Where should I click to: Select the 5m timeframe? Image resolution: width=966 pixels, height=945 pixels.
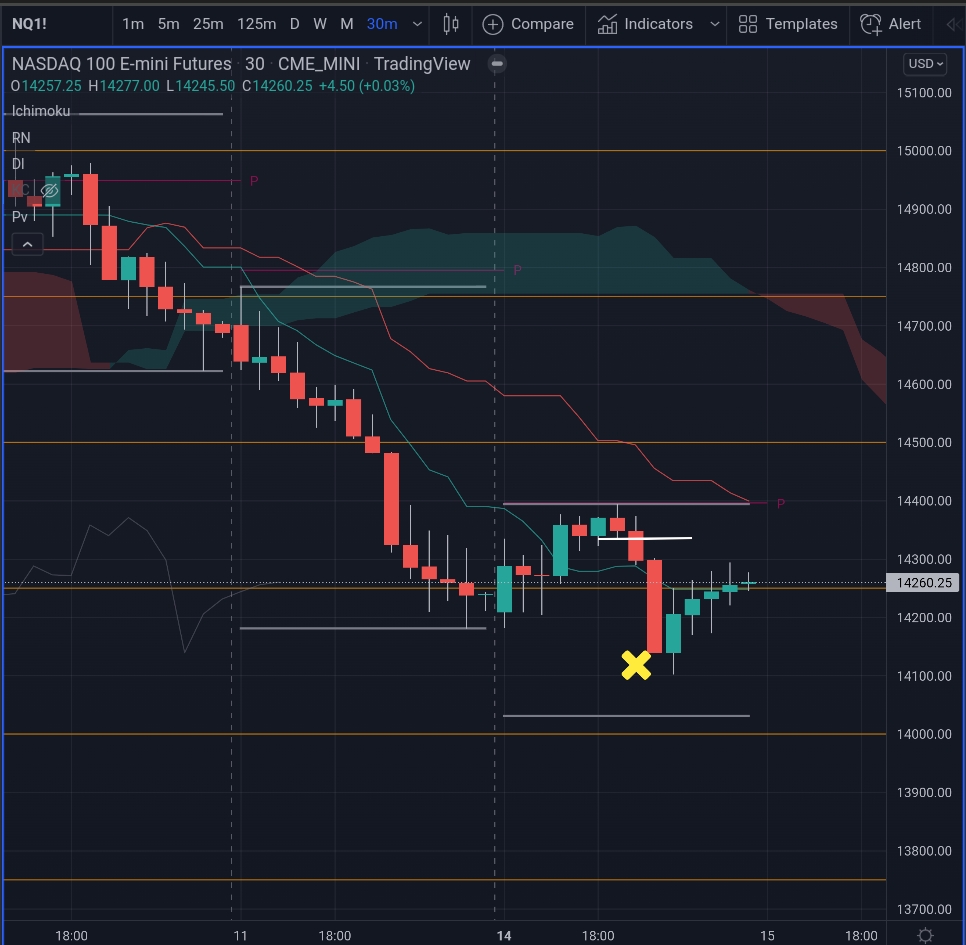pyautogui.click(x=168, y=24)
